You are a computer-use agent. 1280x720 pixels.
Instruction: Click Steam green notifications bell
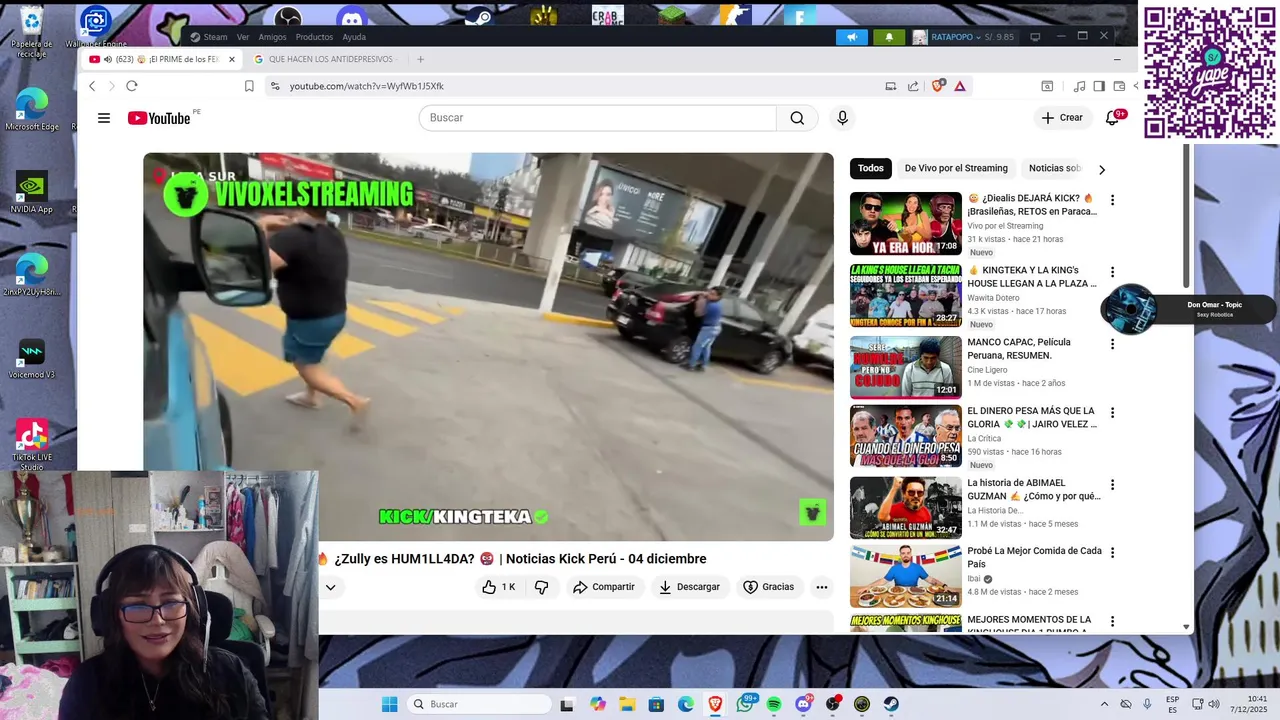[x=889, y=37]
